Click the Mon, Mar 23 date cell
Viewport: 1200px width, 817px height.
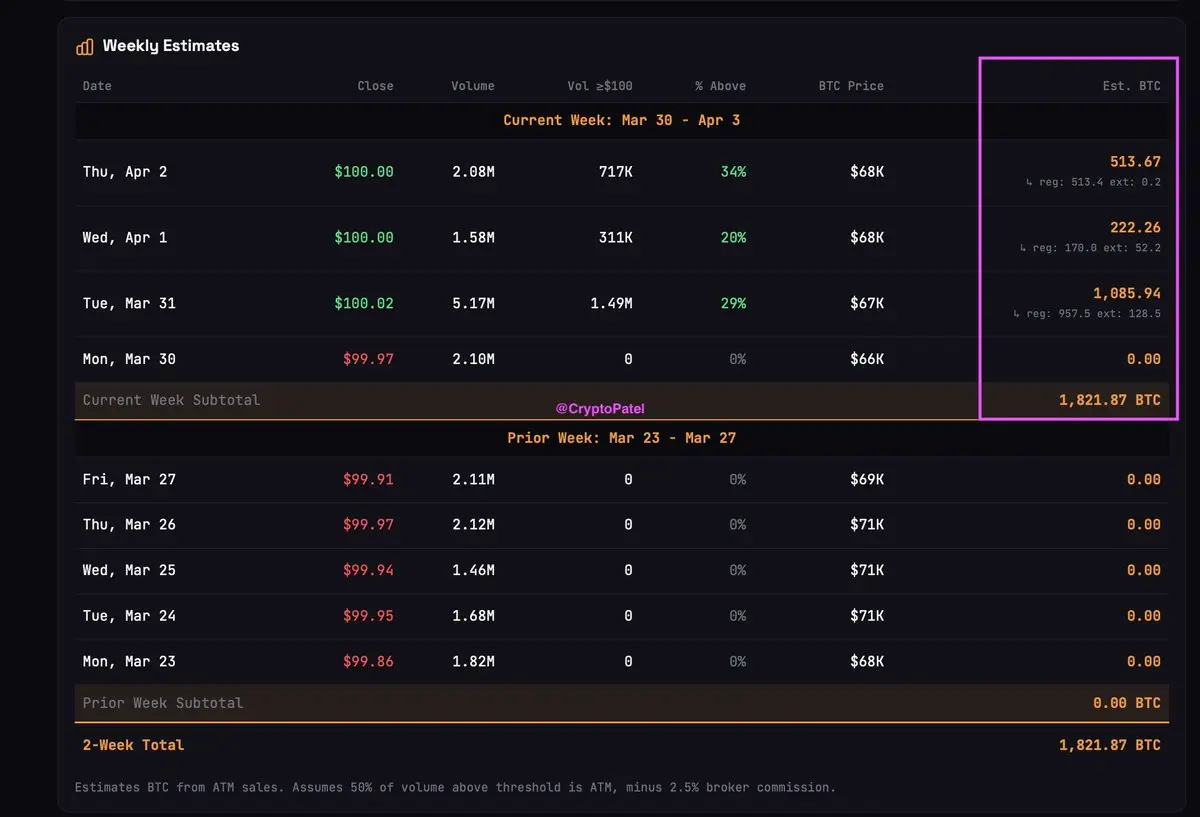[129, 662]
